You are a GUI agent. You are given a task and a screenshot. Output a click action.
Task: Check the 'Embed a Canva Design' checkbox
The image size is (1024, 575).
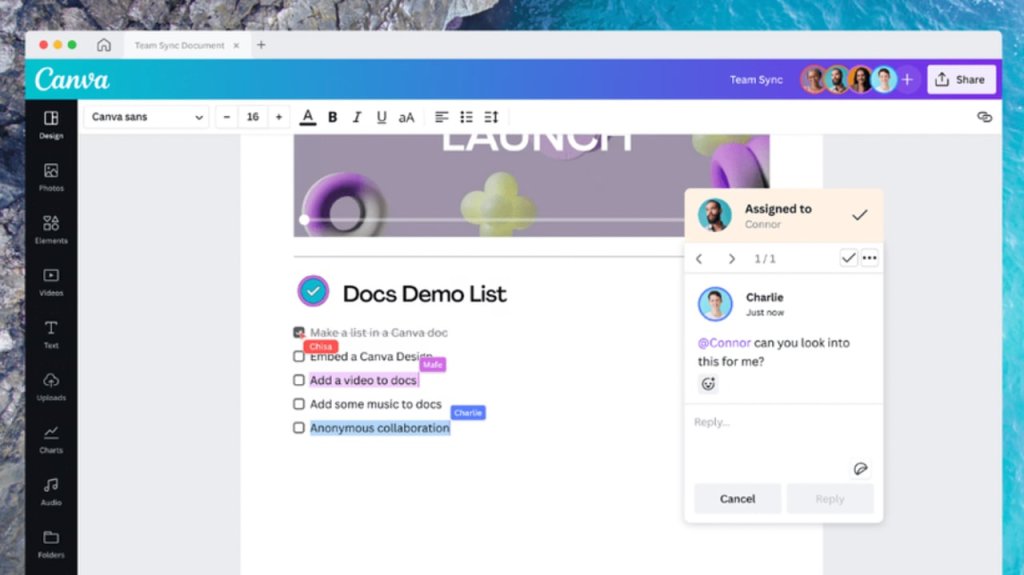click(x=299, y=356)
